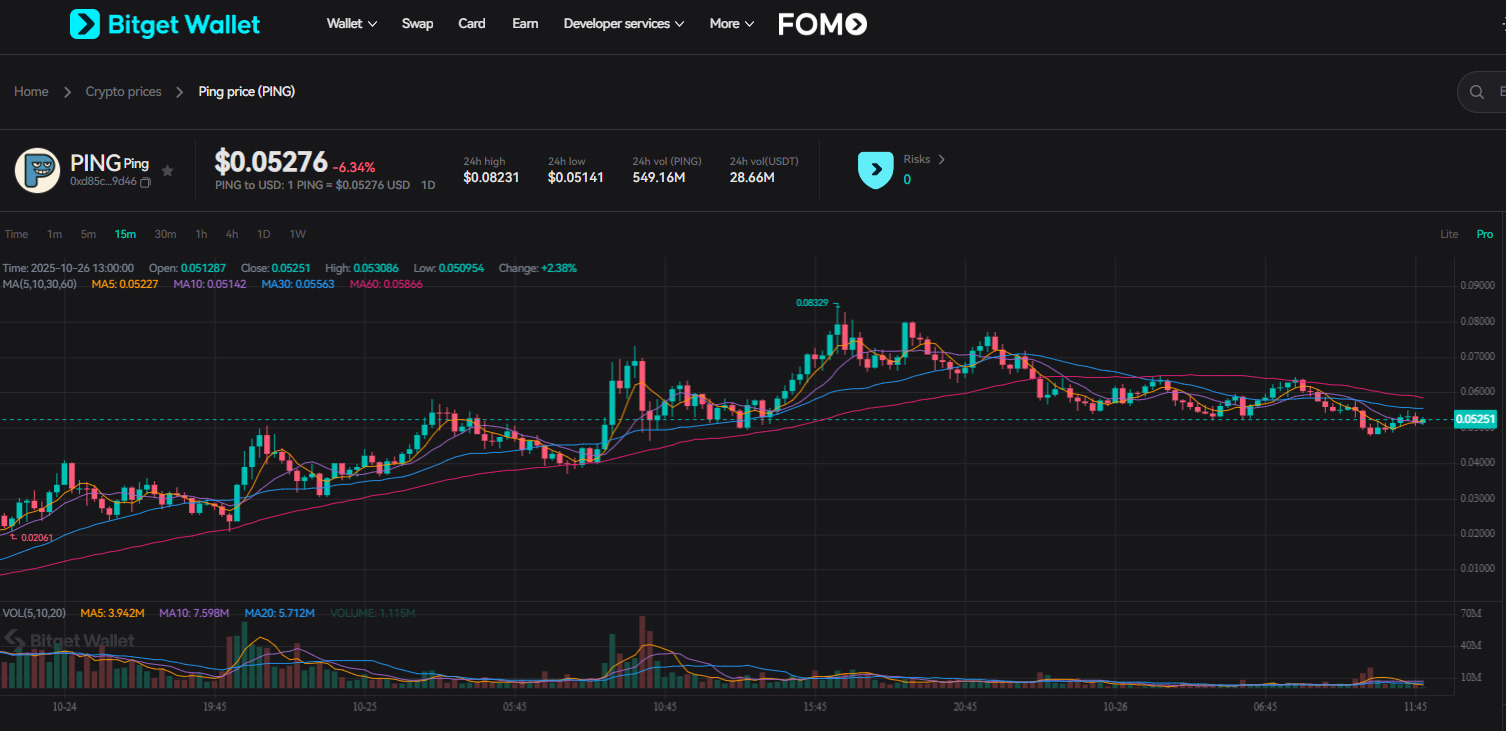
Task: Click the search magnifier icon
Action: click(1477, 91)
